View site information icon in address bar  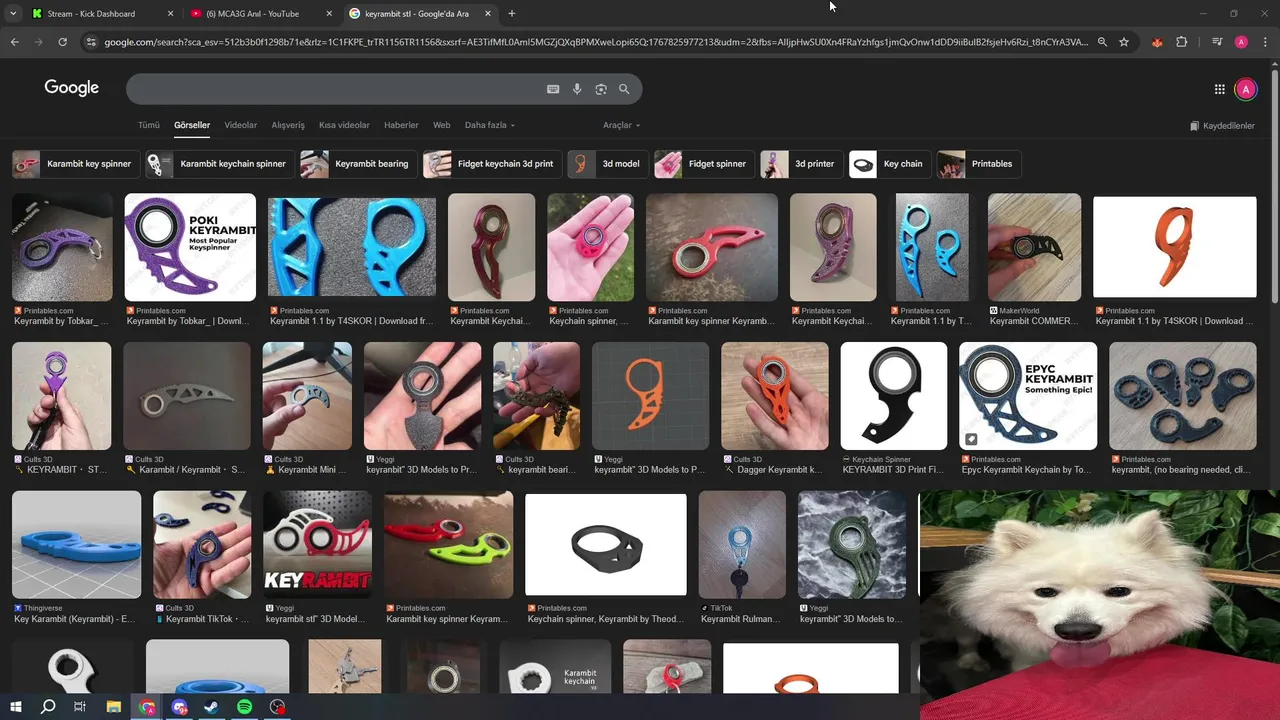tap(91, 42)
